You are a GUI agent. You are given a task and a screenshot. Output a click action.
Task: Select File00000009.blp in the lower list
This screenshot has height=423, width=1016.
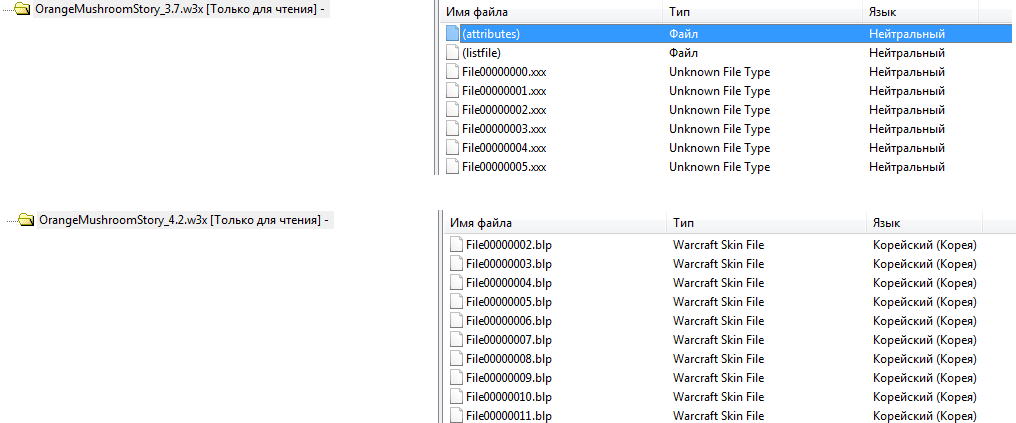[509, 378]
